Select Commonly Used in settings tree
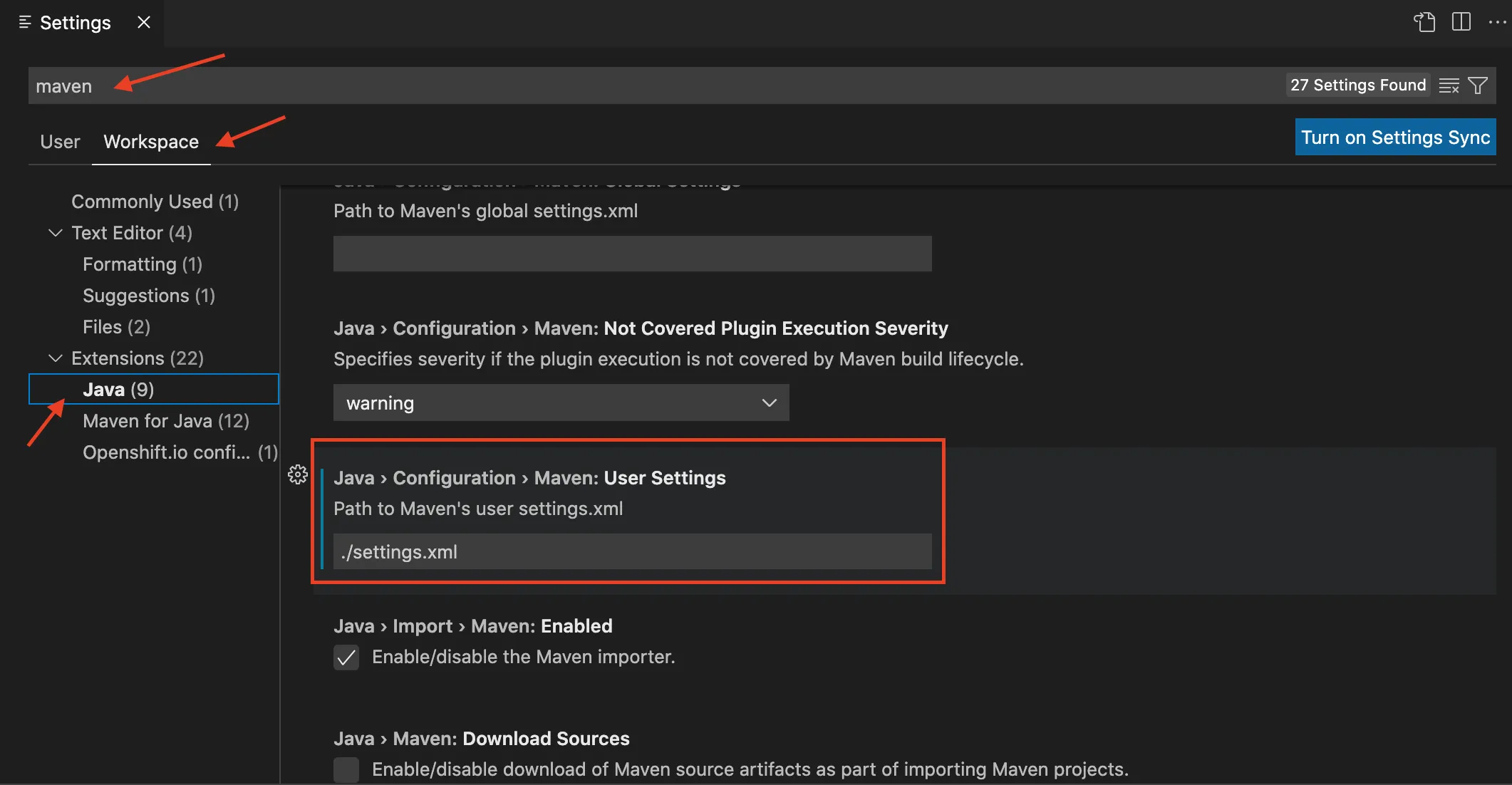Image resolution: width=1512 pixels, height=785 pixels. coord(155,202)
